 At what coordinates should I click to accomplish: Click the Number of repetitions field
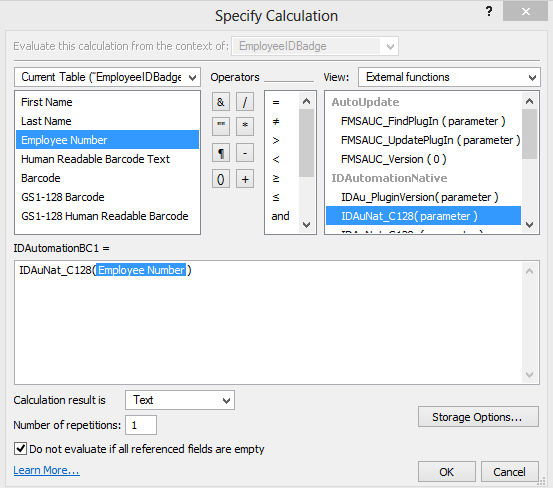click(141, 425)
